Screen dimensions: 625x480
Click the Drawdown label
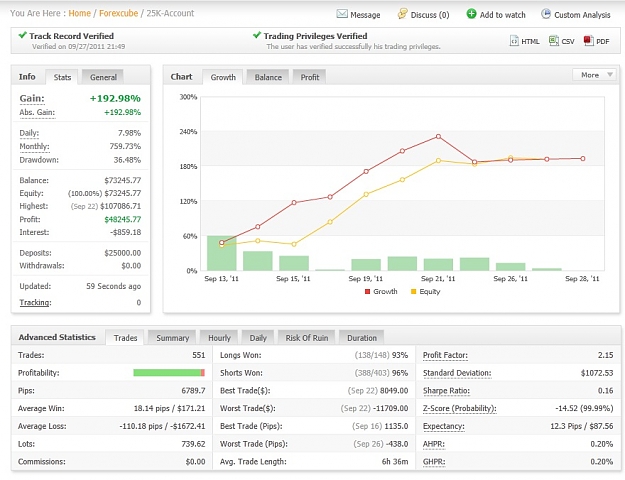pos(39,160)
